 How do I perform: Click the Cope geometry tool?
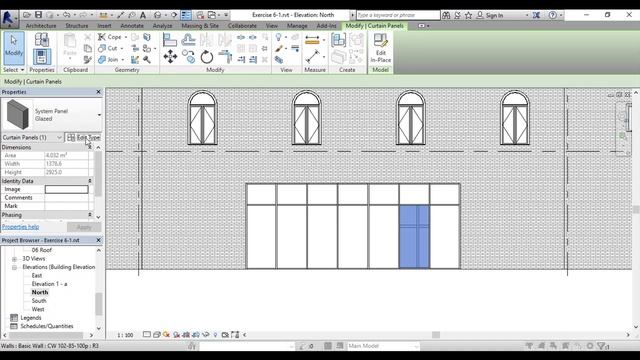110,37
